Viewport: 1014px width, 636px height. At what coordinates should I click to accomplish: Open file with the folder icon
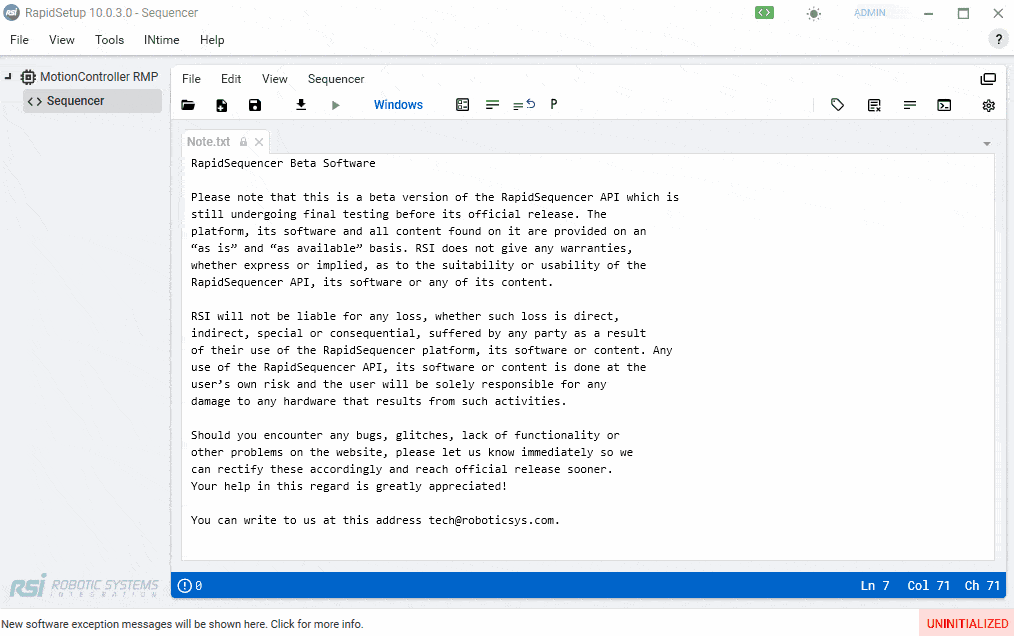pos(188,105)
